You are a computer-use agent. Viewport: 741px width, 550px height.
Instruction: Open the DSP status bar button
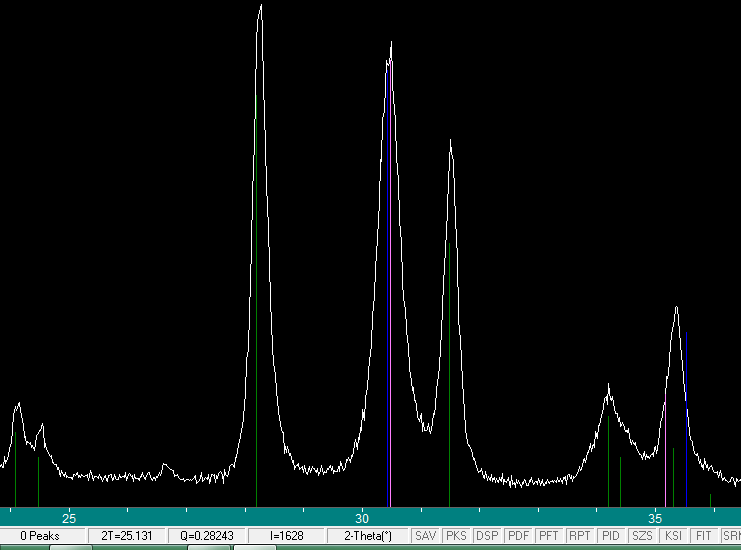tap(487, 536)
